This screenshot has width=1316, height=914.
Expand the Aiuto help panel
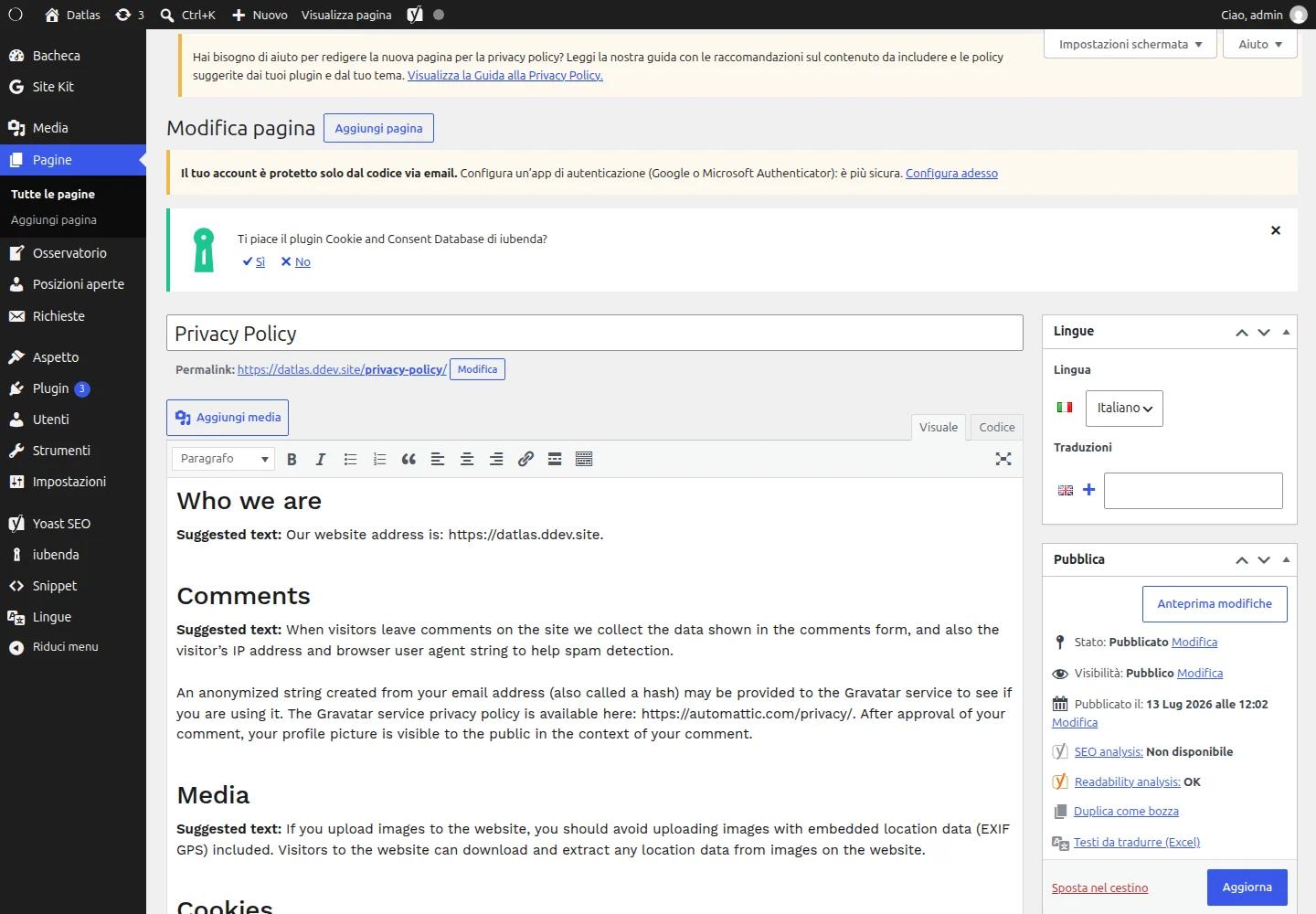1260,44
